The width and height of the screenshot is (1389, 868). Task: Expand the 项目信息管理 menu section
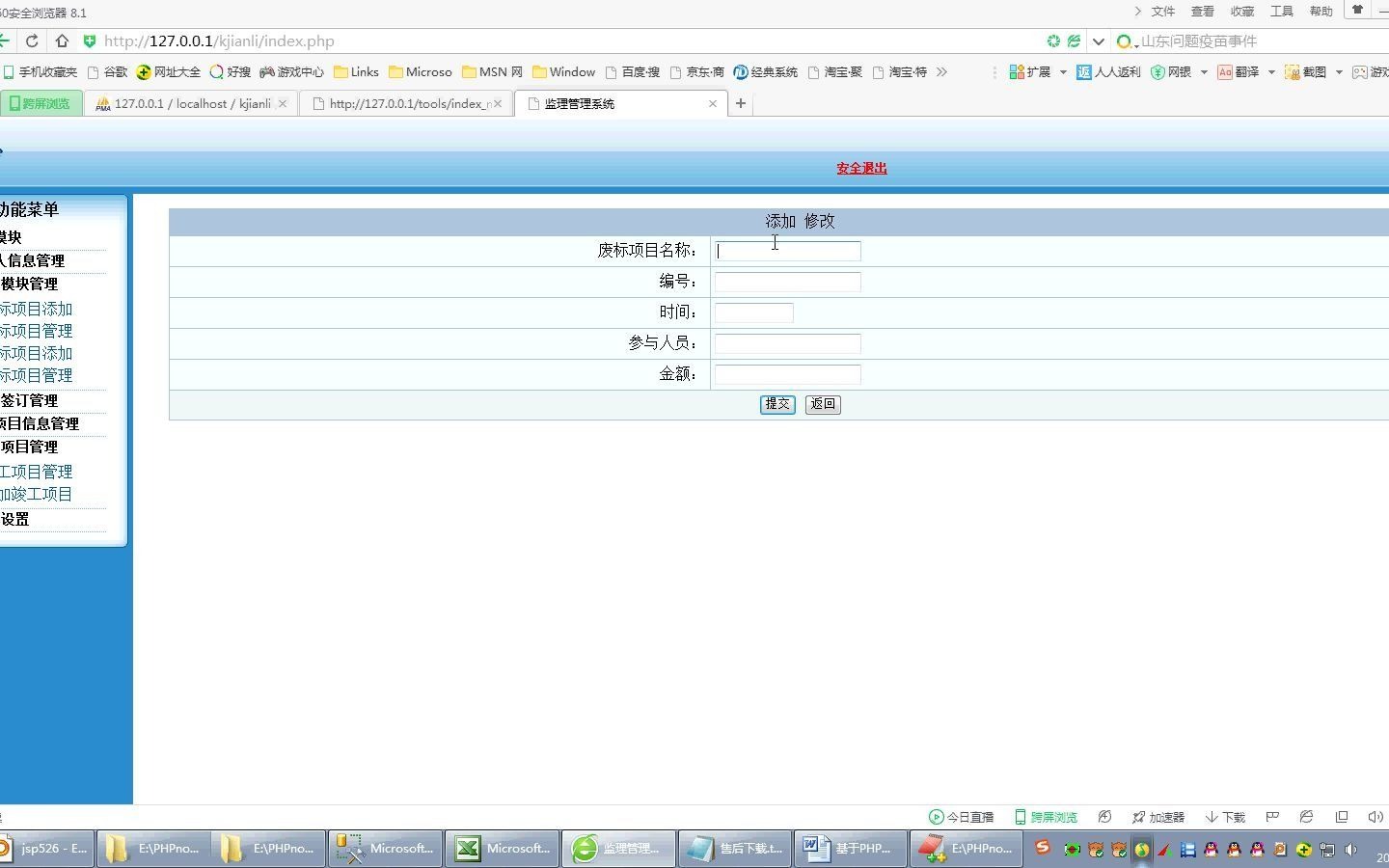pyautogui.click(x=40, y=423)
